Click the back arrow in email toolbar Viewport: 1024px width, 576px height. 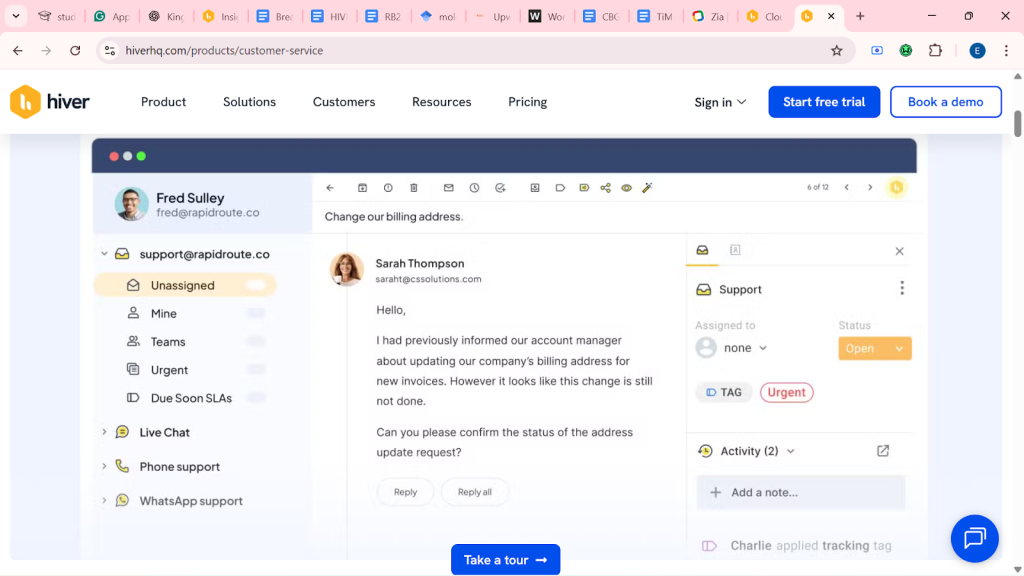click(x=330, y=188)
